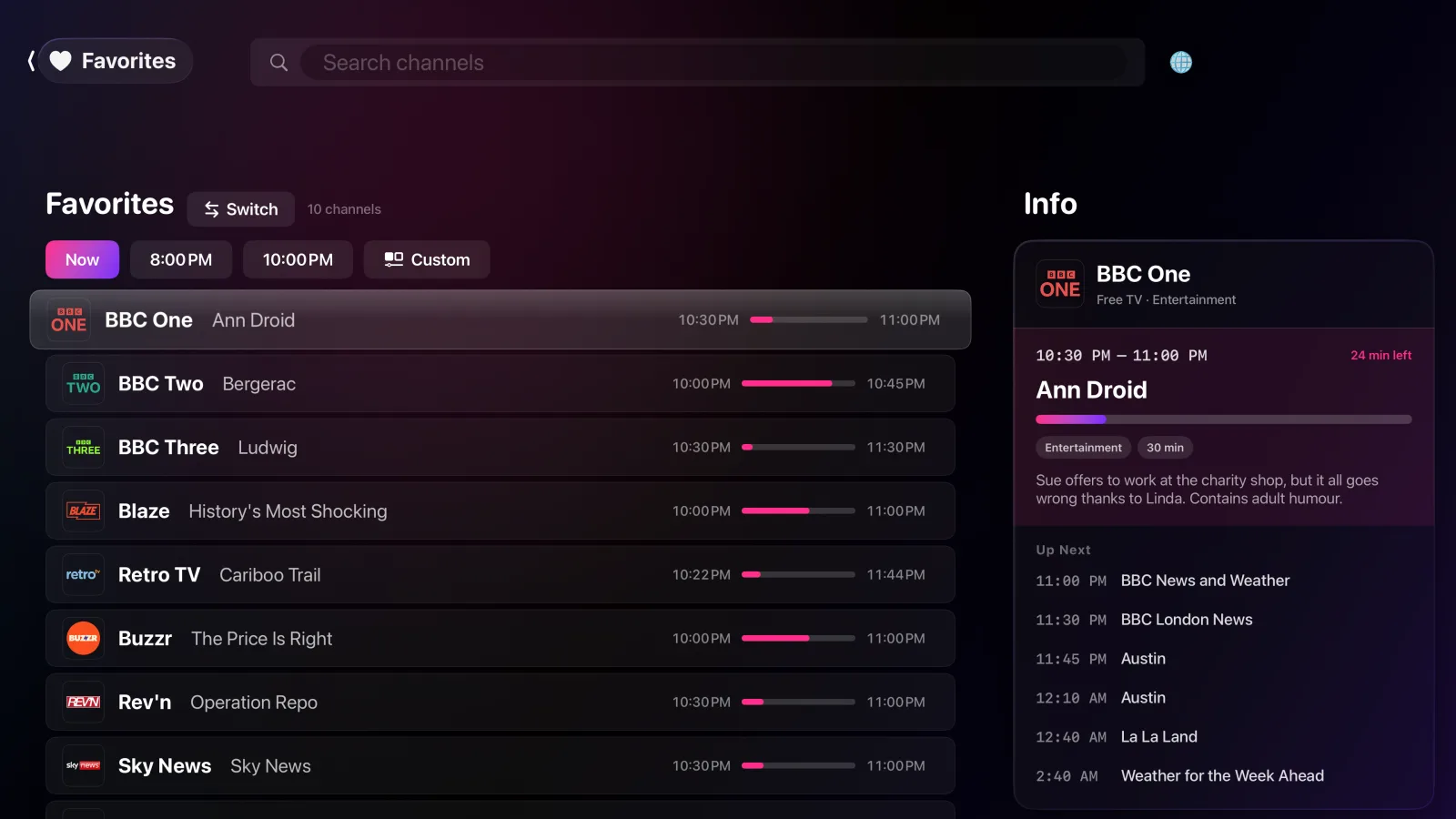Click the Info panel Ann Droid progress bar
This screenshot has width=1456, height=819.
(1223, 420)
